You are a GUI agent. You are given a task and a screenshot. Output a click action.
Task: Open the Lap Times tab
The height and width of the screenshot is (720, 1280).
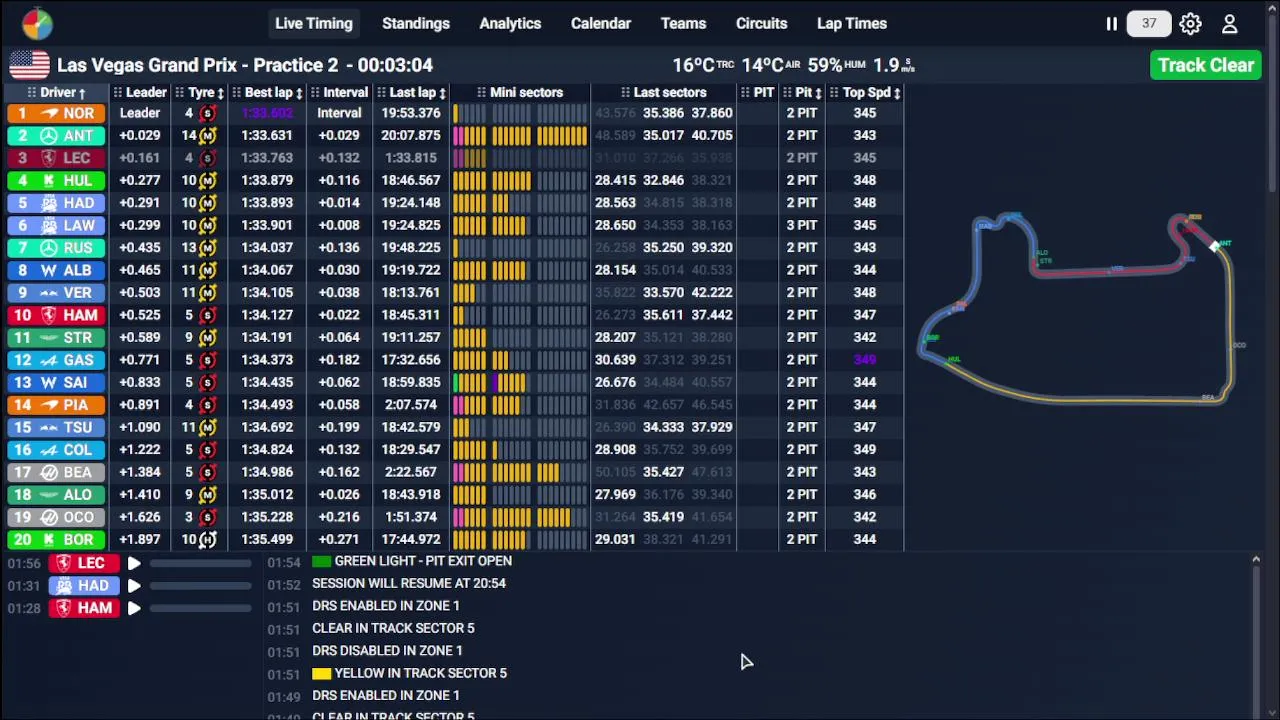pos(852,23)
